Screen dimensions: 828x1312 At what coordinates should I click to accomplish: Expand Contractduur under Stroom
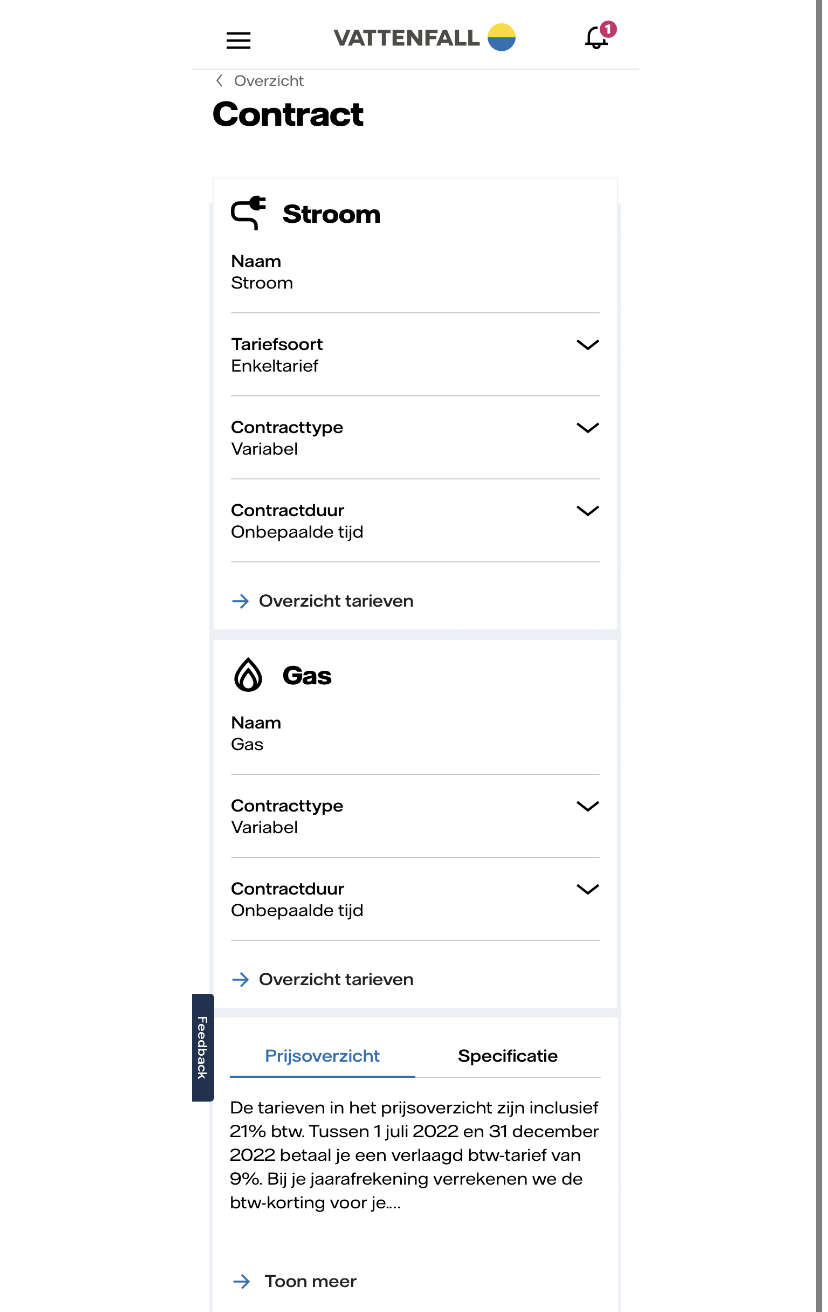[587, 510]
